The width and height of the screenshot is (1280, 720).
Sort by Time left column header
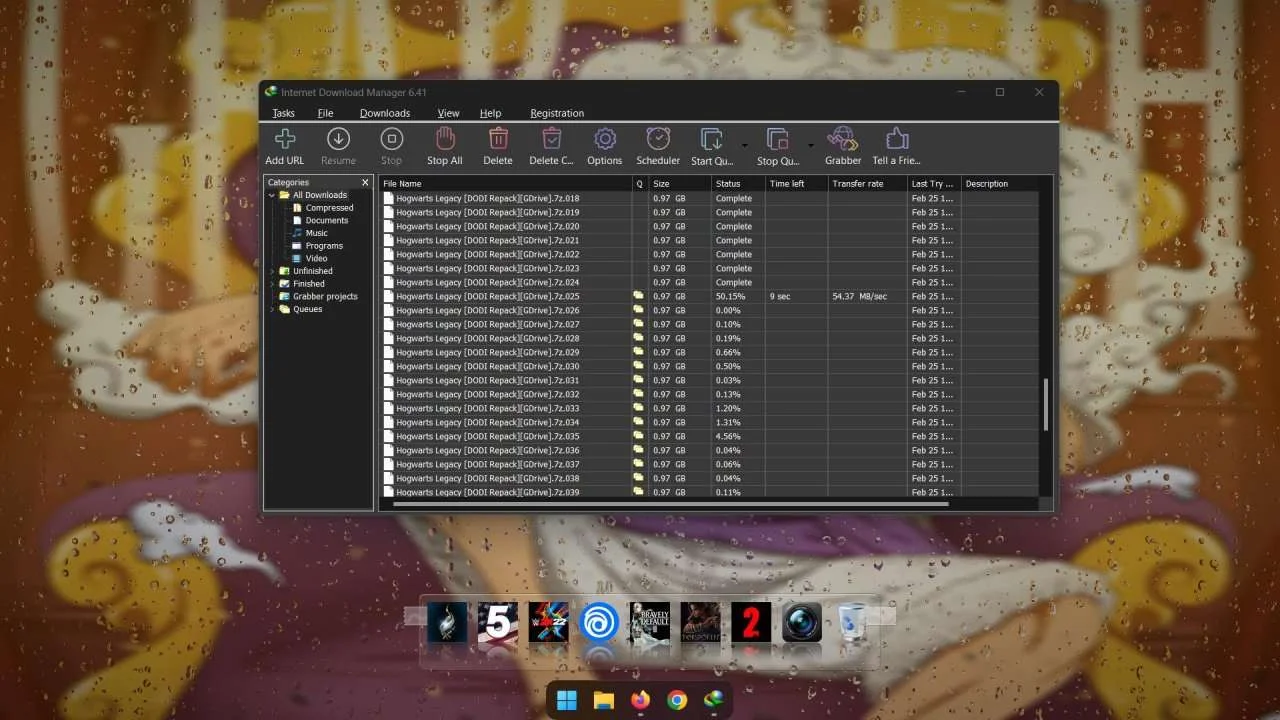coord(796,184)
